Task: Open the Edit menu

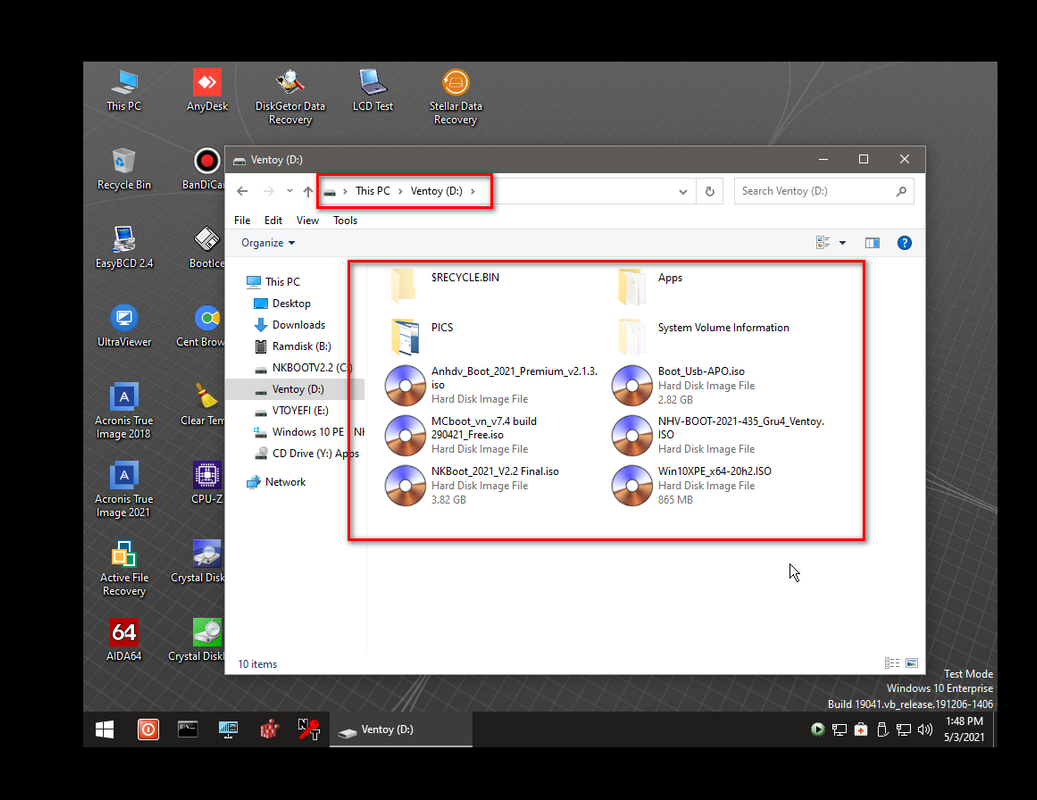Action: click(273, 220)
